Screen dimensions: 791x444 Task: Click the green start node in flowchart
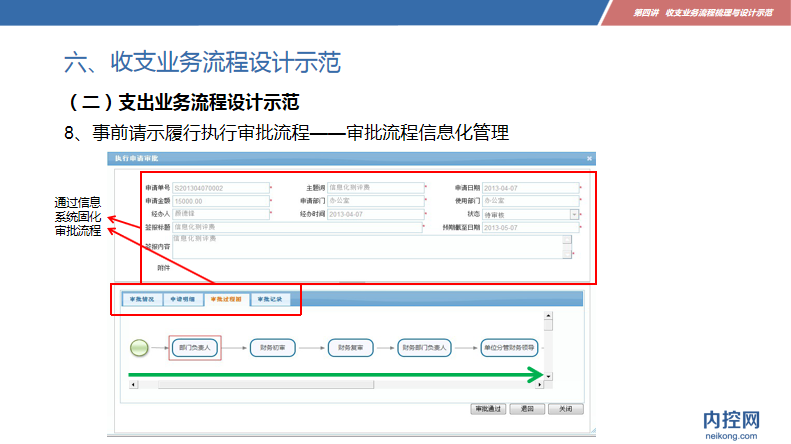pos(139,348)
